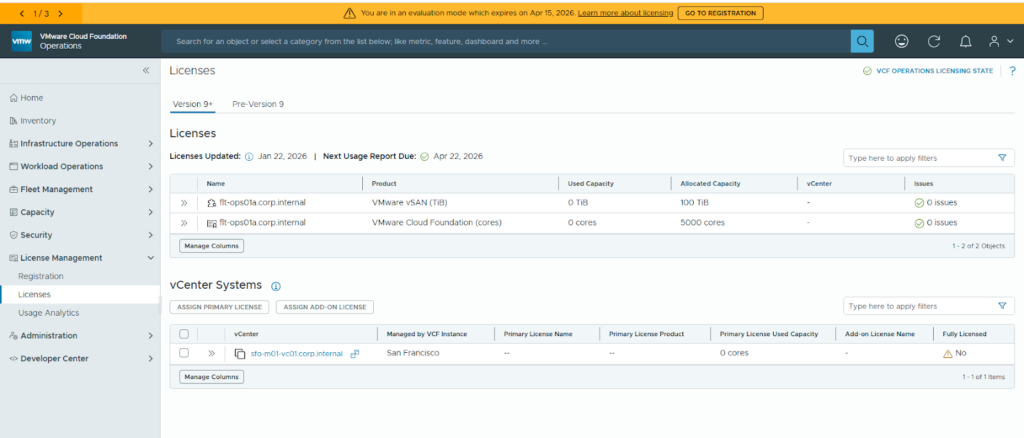Open the feedback smiley icon
Viewport: 1024px width, 438px height.
click(x=901, y=41)
